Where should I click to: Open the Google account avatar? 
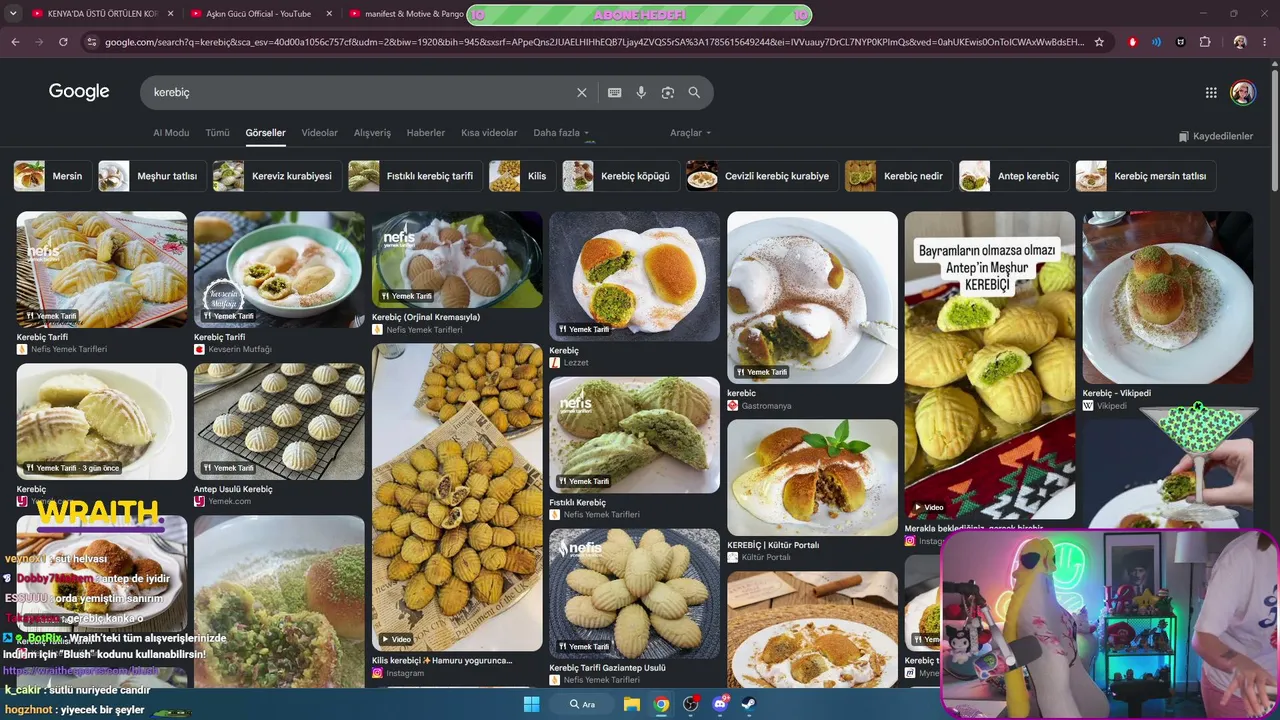1243,92
